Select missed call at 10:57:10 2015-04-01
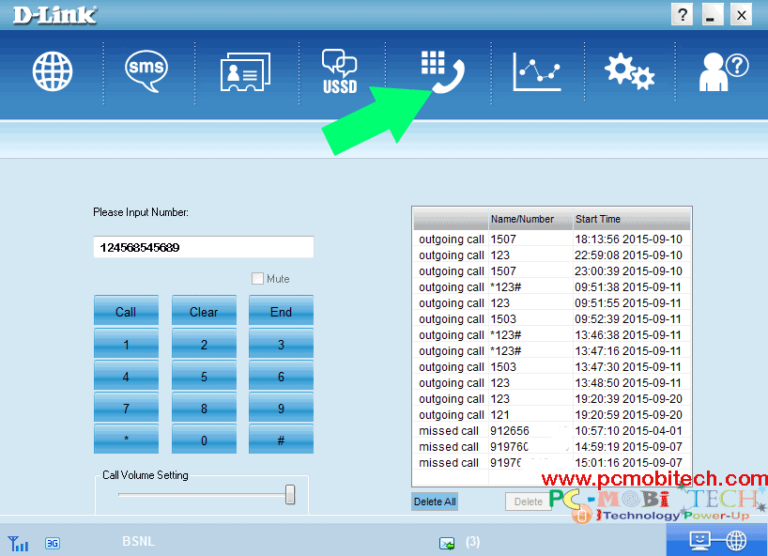This screenshot has width=768, height=556. 552,431
